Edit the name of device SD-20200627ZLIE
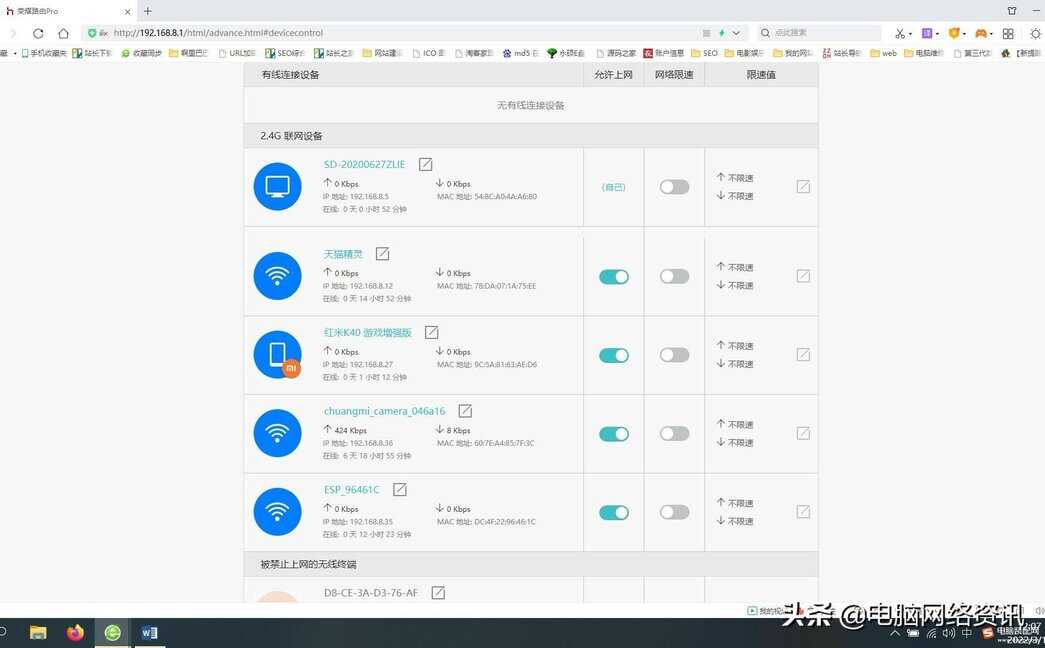This screenshot has height=648, width=1045. [426, 164]
